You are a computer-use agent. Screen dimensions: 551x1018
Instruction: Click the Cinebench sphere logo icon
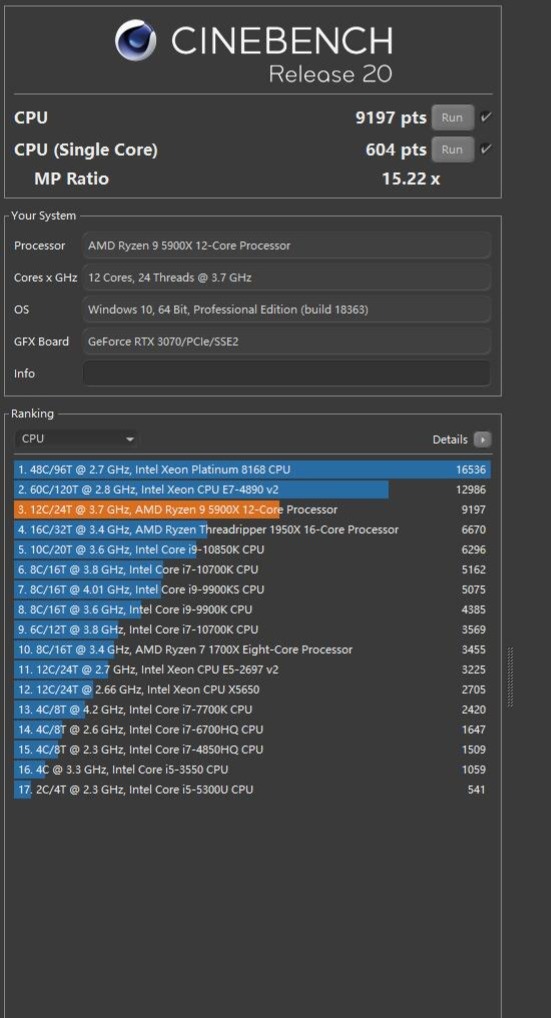(136, 40)
